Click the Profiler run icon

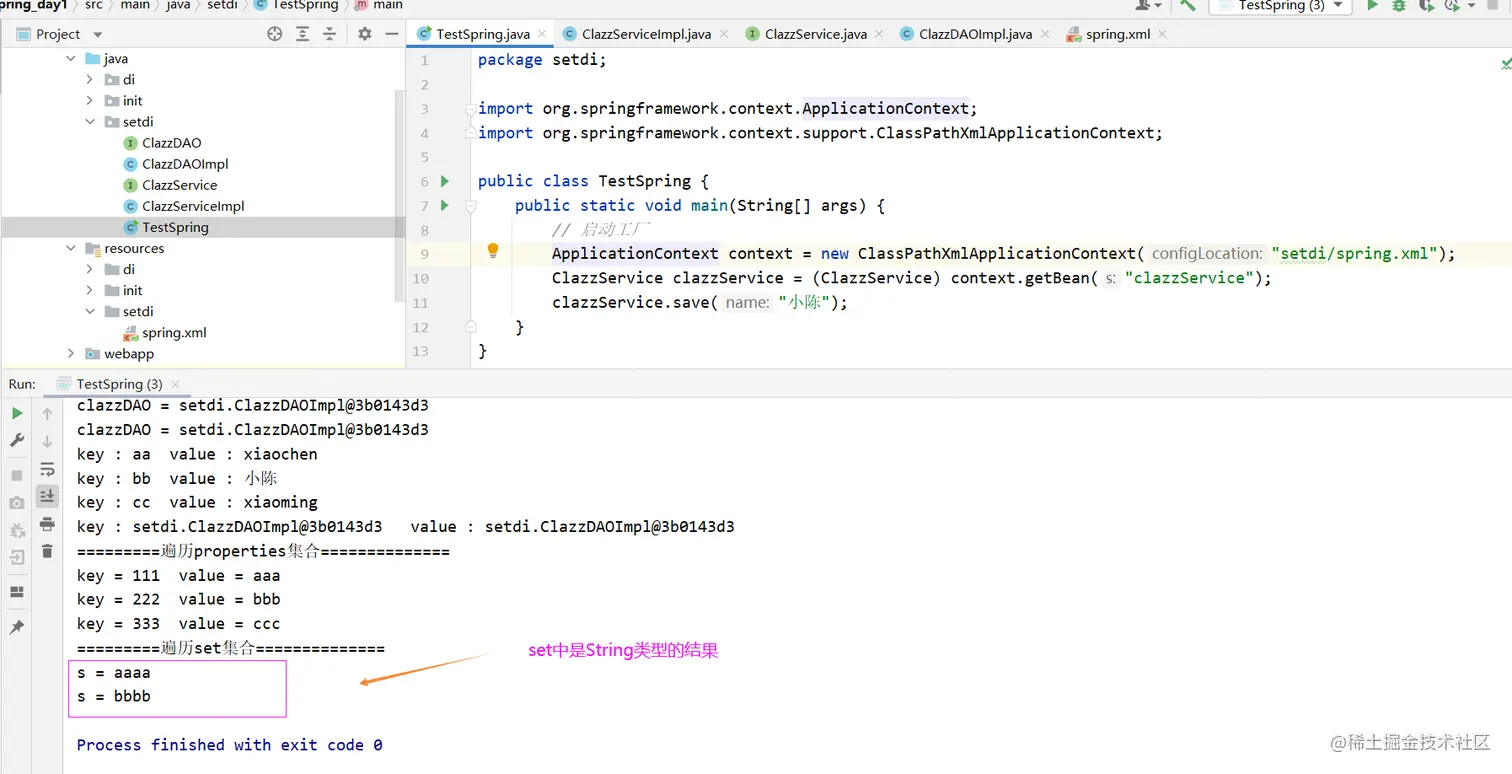pyautogui.click(x=1452, y=5)
